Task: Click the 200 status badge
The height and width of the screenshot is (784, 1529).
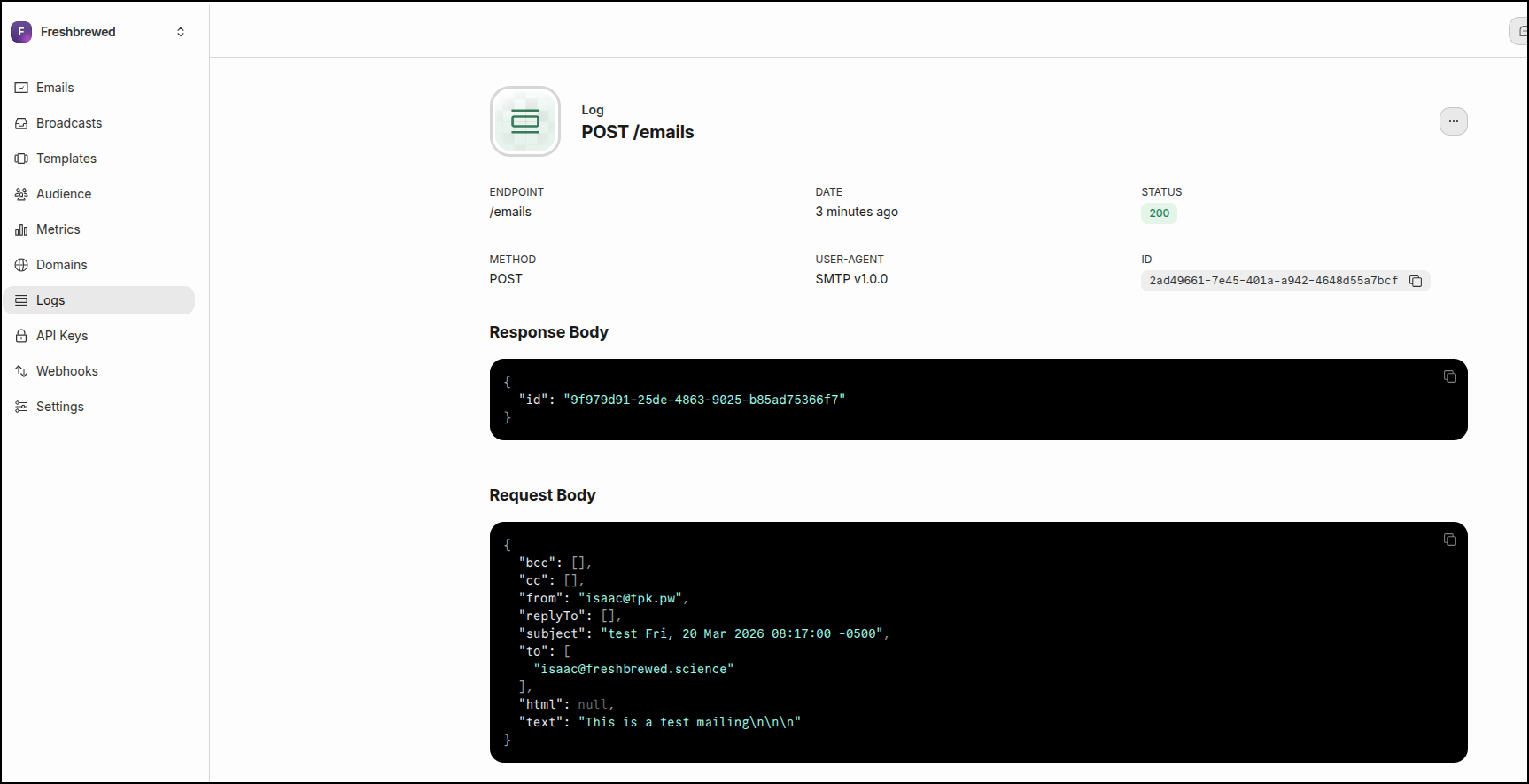Action: (x=1159, y=213)
